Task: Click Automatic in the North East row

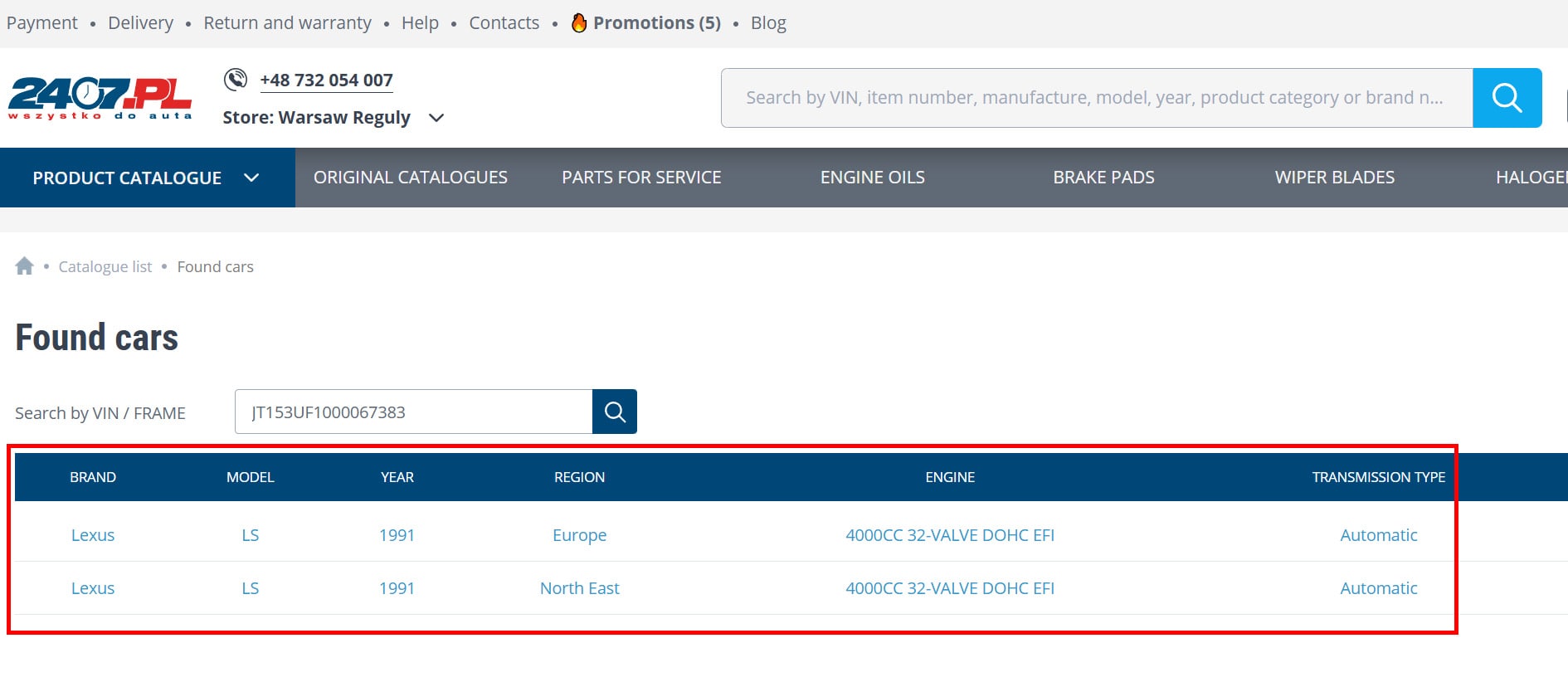Action: 1379,588
